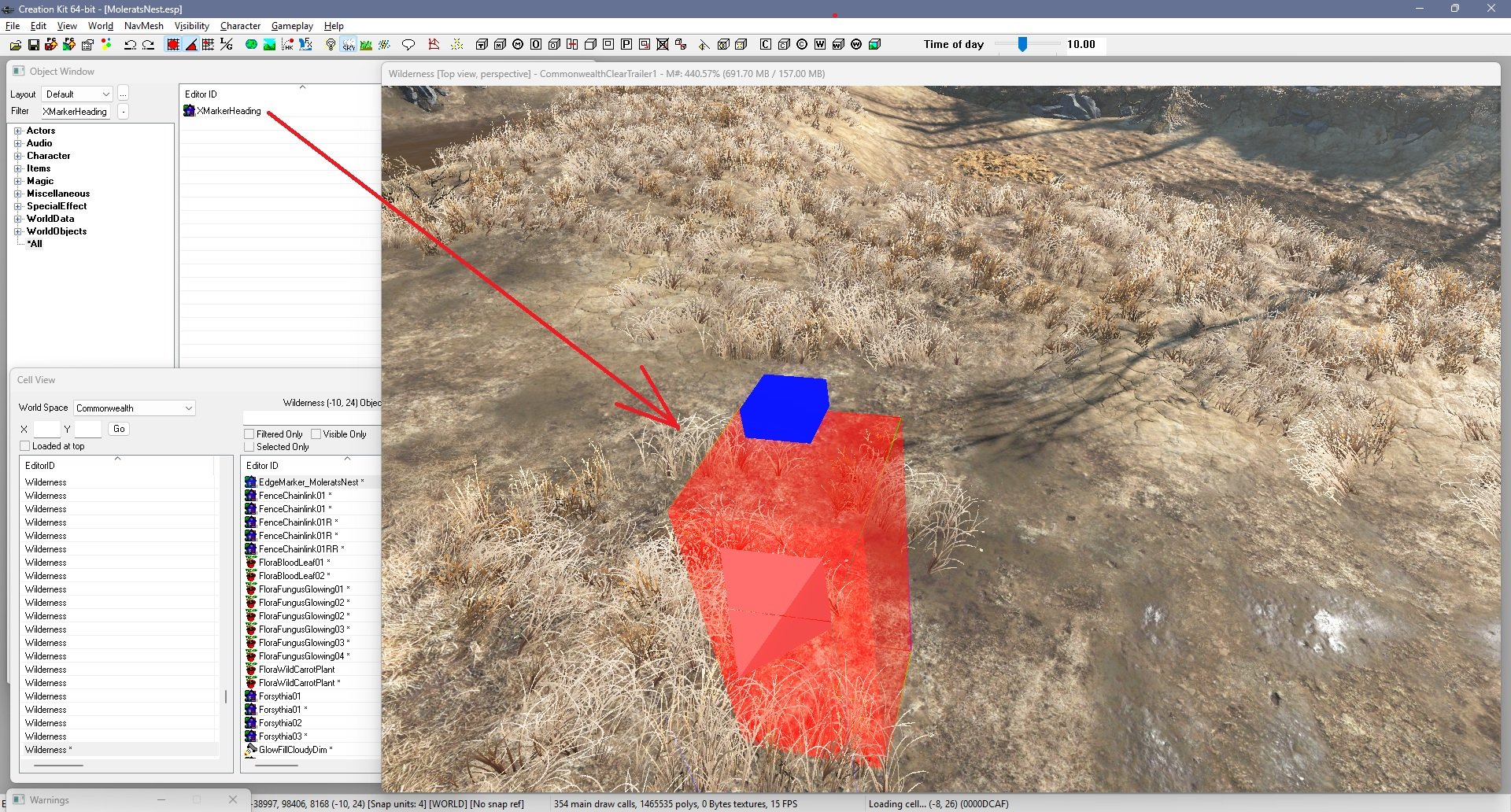
Task: Open the Help menu
Action: tap(334, 26)
